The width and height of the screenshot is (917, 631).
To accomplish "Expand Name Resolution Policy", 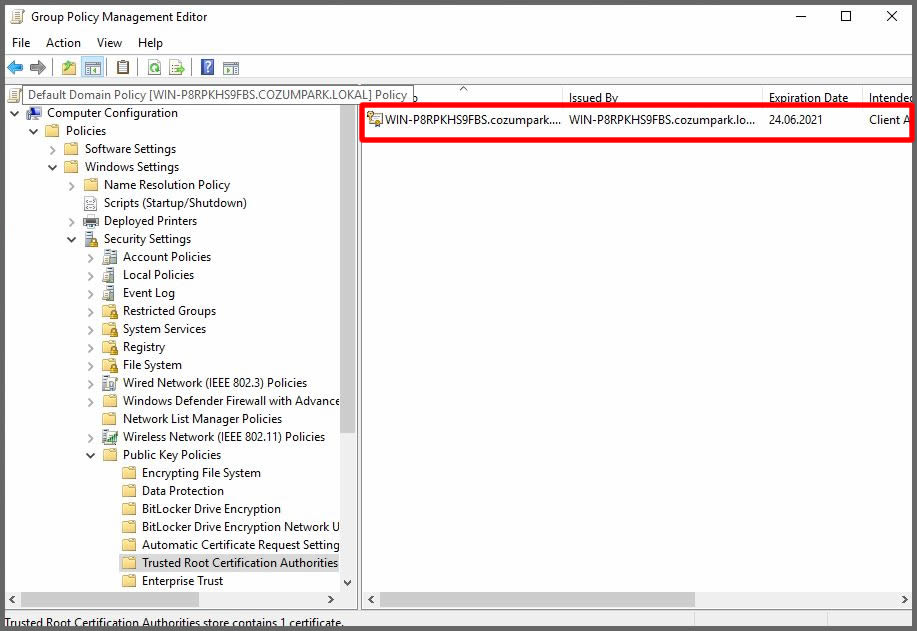I will tap(71, 186).
